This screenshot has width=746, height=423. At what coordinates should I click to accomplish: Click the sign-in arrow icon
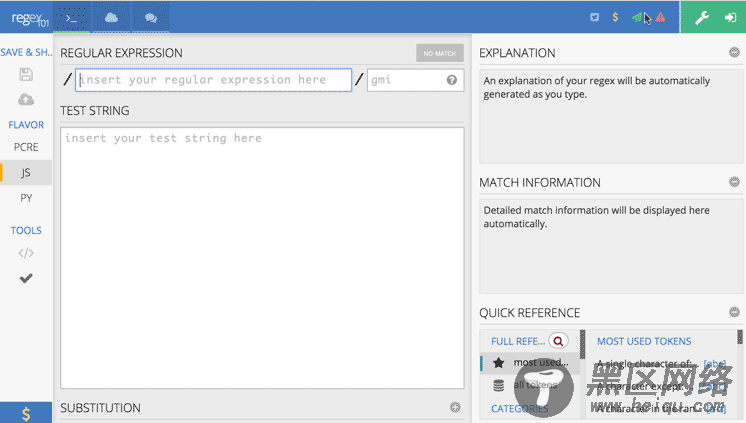pyautogui.click(x=730, y=17)
